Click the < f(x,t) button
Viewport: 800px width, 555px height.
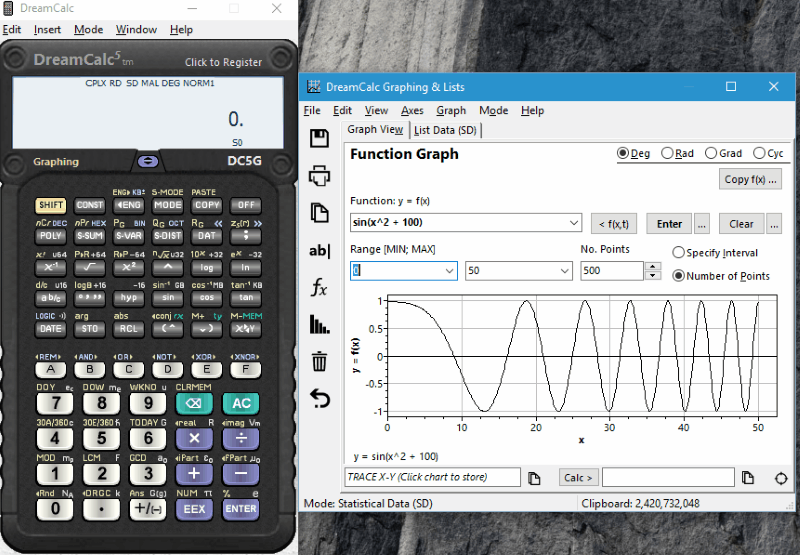pyautogui.click(x=614, y=224)
